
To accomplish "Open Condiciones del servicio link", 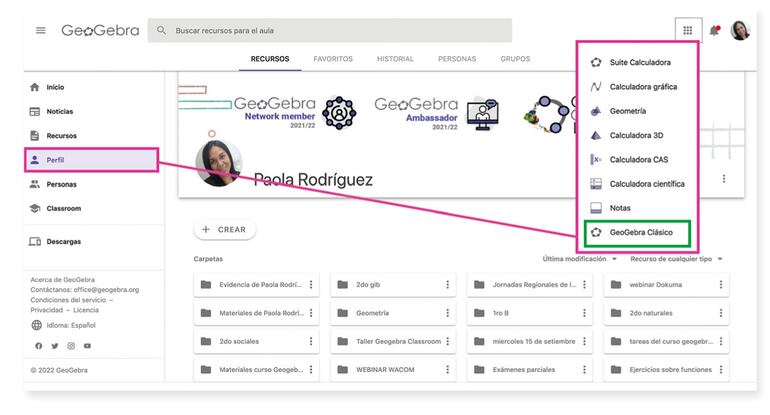I will coord(68,300).
